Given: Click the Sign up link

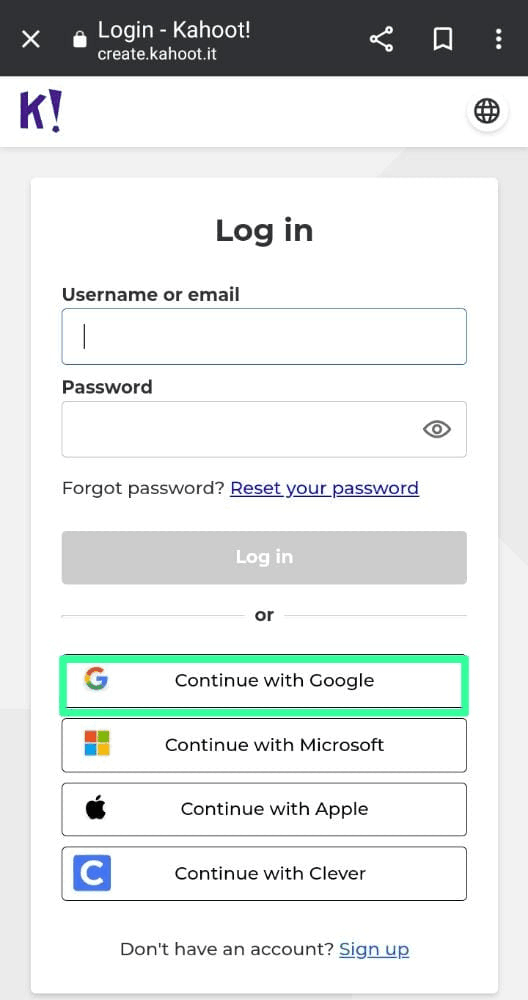Looking at the screenshot, I should point(374,950).
